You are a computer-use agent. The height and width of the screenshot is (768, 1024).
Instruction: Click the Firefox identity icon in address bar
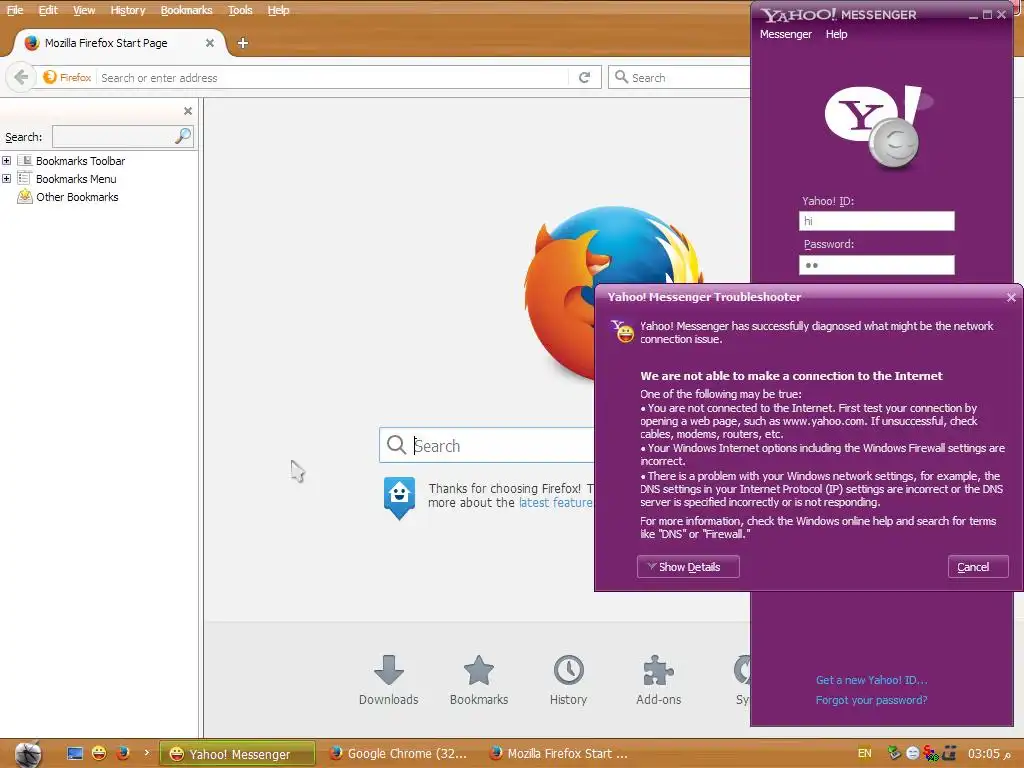[x=67, y=77]
